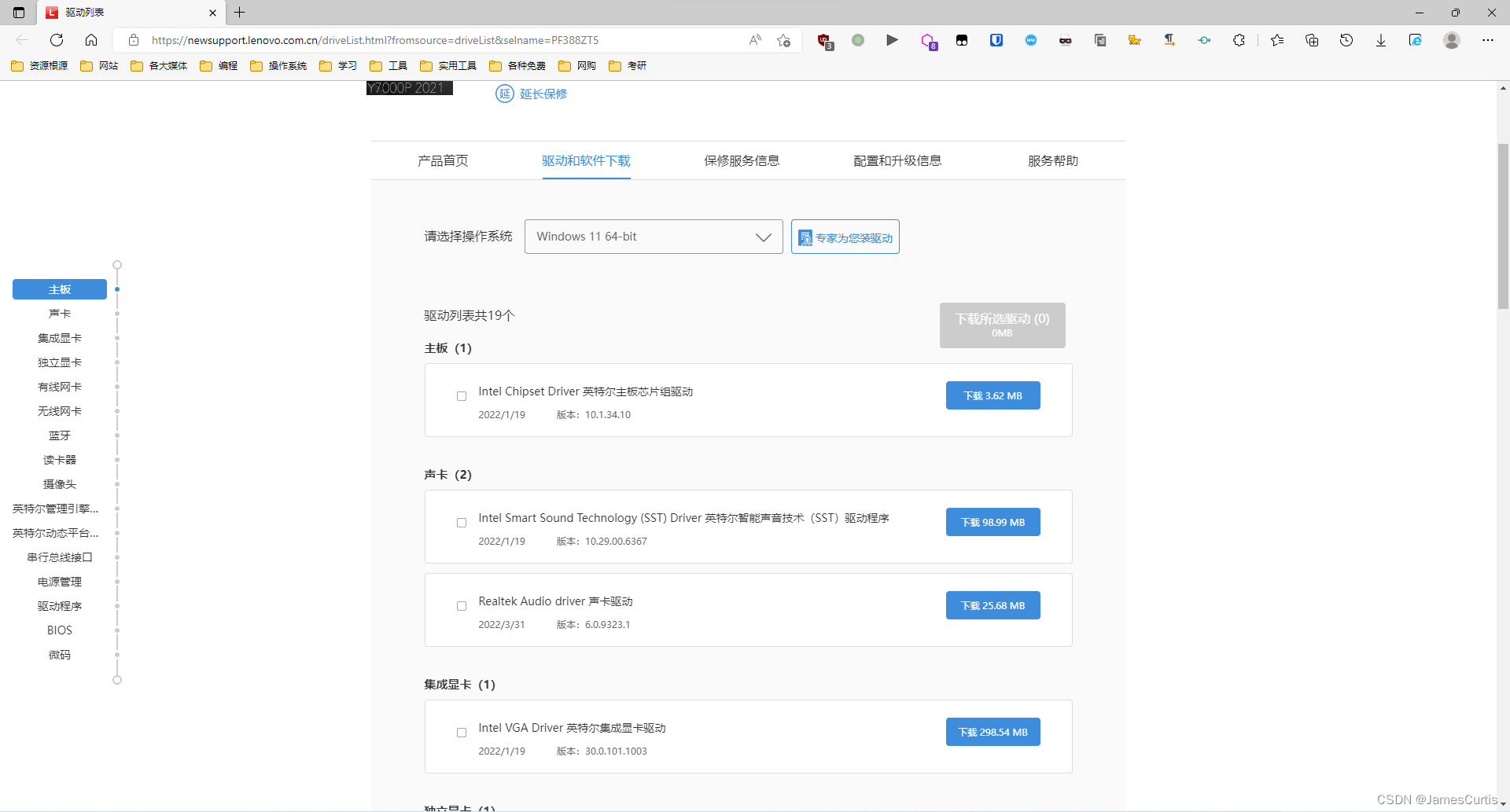The image size is (1510, 812).
Task: Open Edge Settings and more menu
Action: point(1488,40)
